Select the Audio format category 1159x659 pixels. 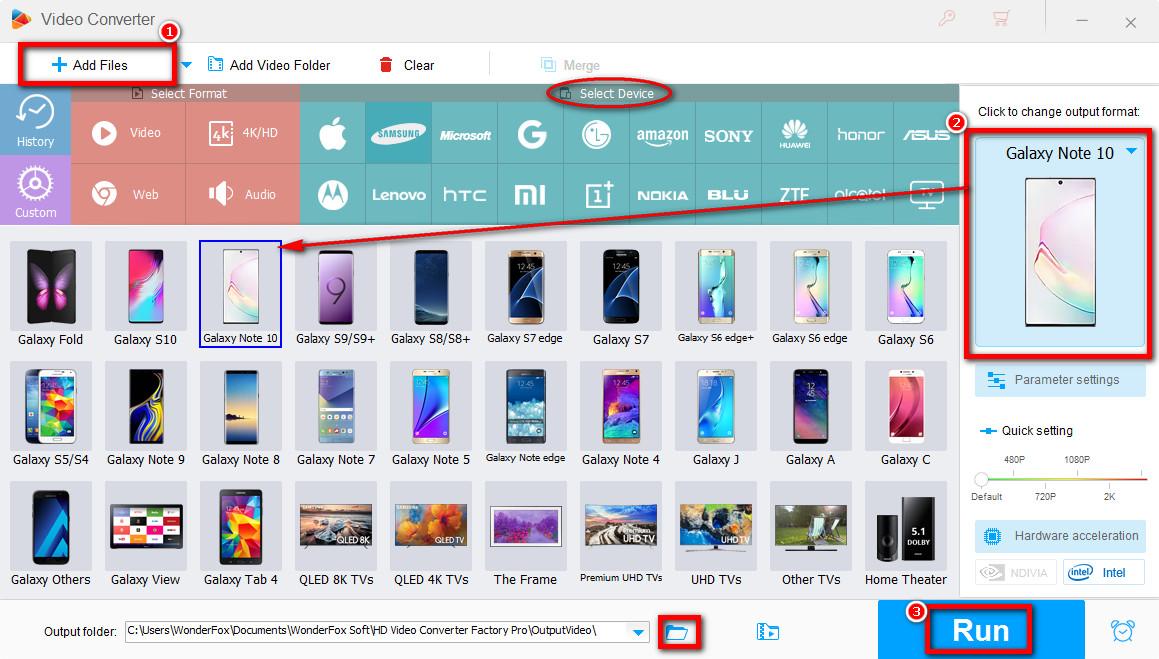pos(243,194)
